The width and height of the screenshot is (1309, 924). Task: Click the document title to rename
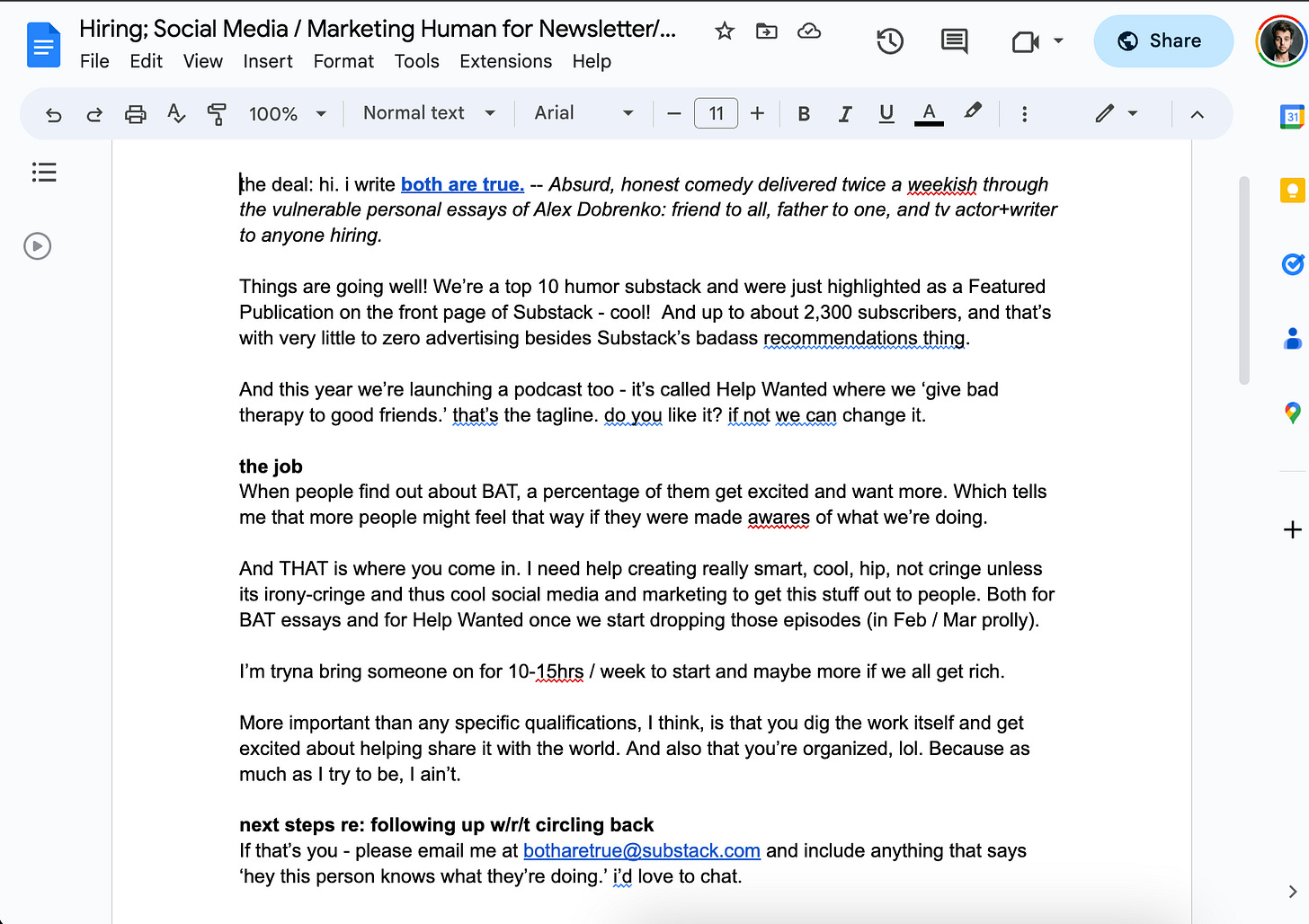click(x=378, y=29)
